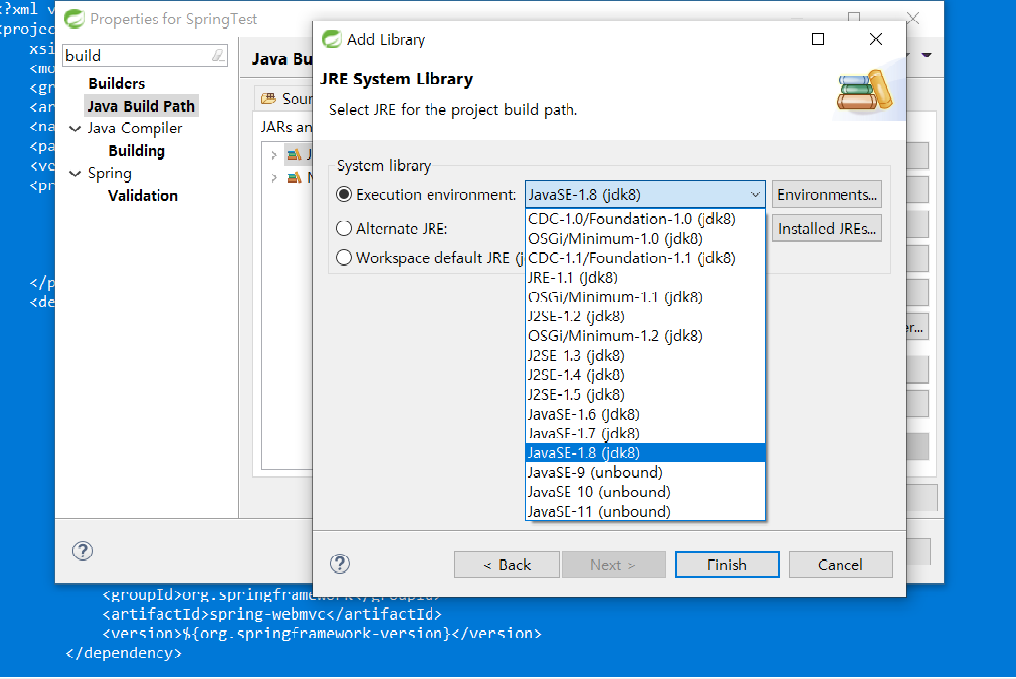This screenshot has height=679, width=1016.
Task: Choose JavaSE-9 (unbound) environment
Action: click(645, 472)
